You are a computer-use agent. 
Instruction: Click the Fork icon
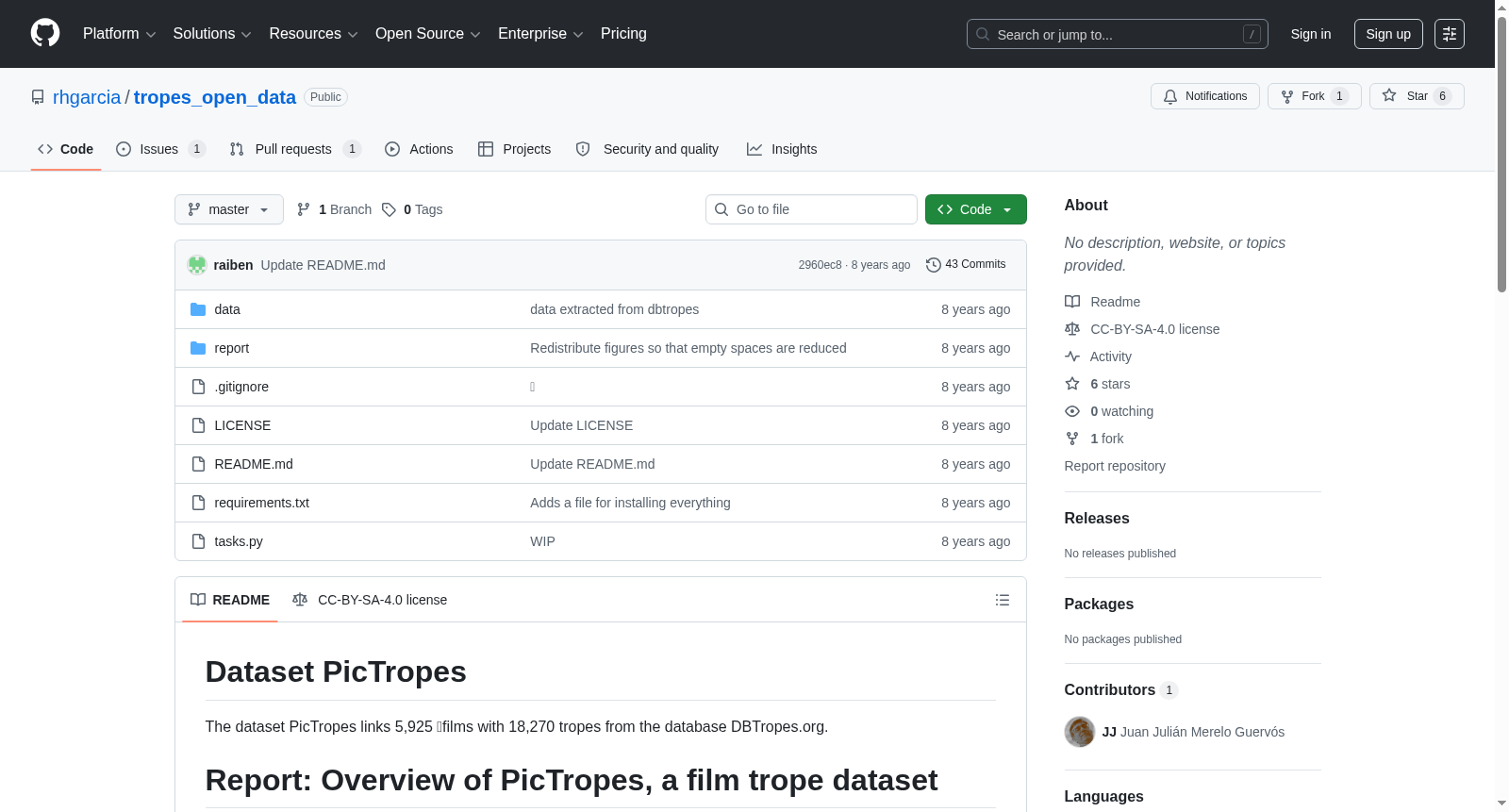[1287, 96]
